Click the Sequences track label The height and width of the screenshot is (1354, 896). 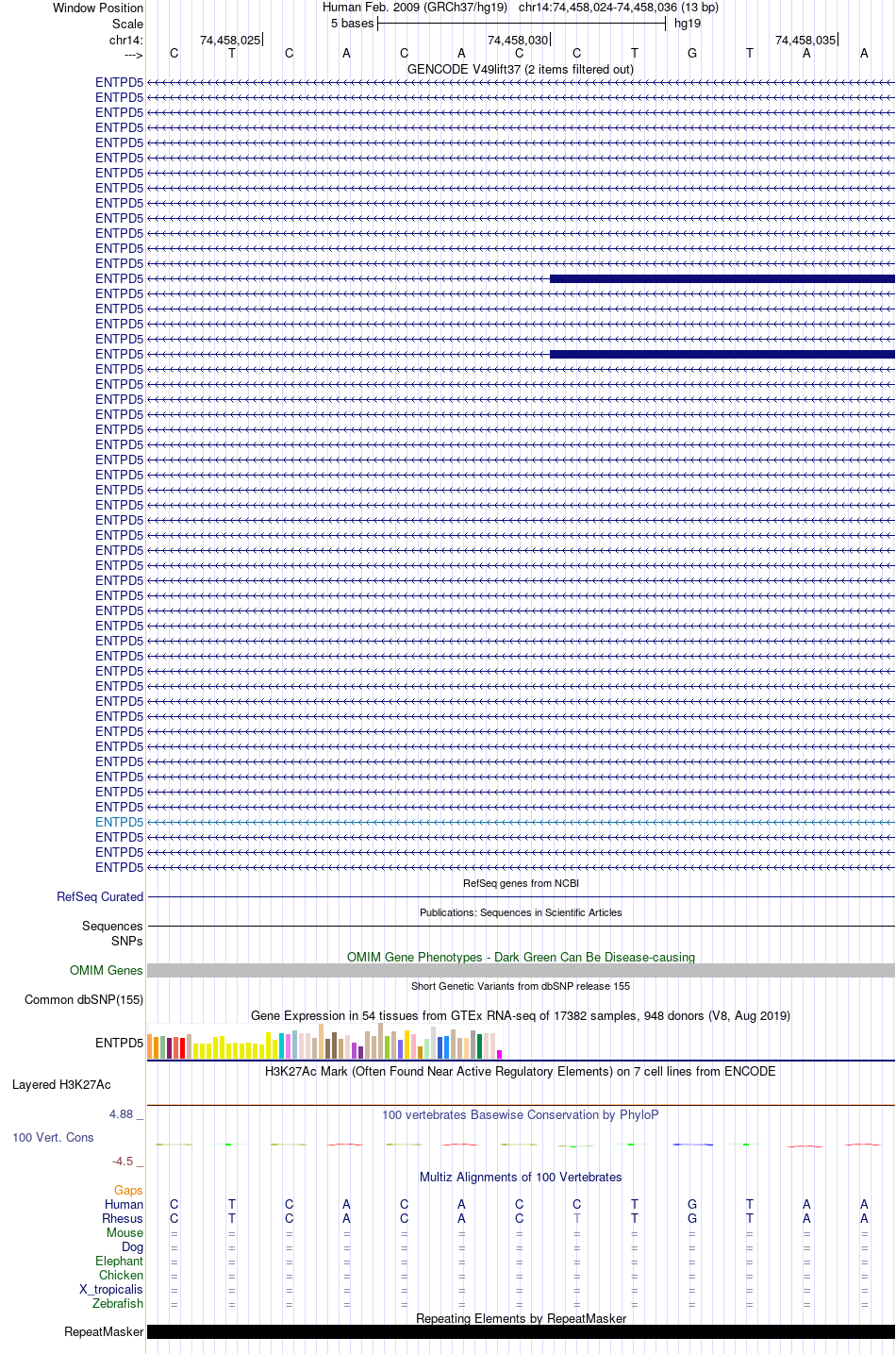(112, 926)
